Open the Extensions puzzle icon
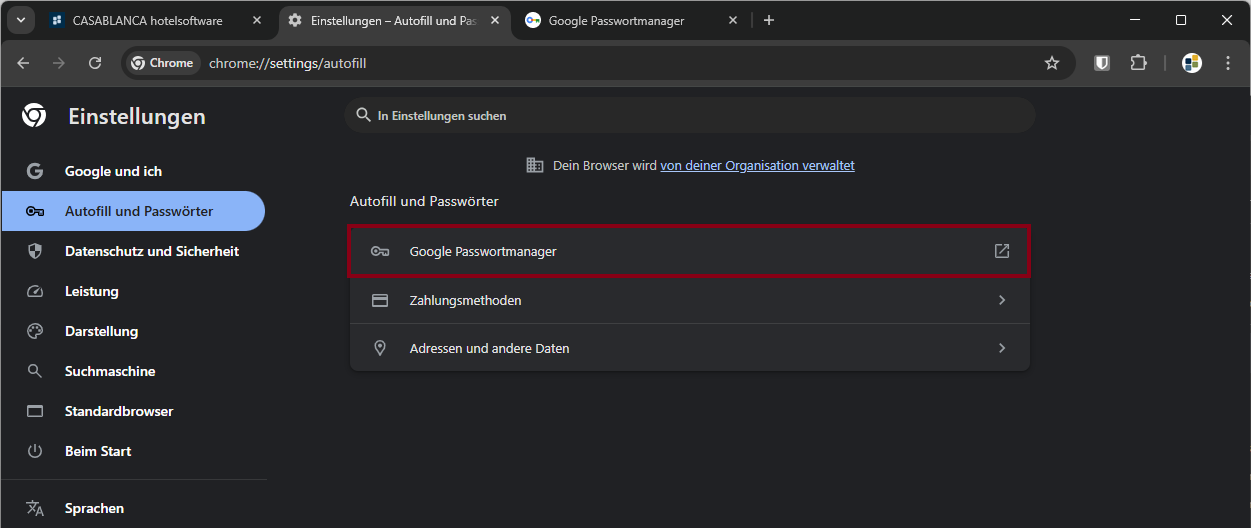Image resolution: width=1251 pixels, height=528 pixels. [x=1138, y=63]
